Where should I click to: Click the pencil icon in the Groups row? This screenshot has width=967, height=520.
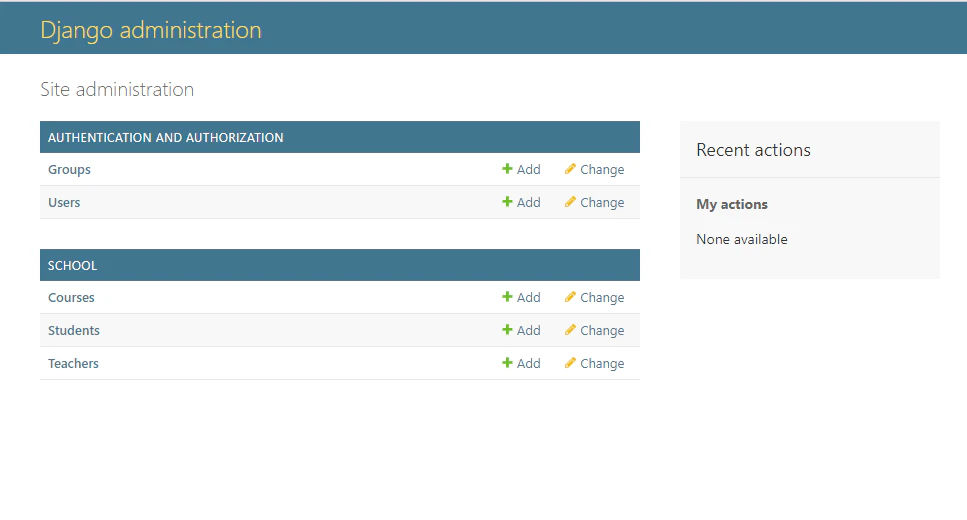[570, 168]
